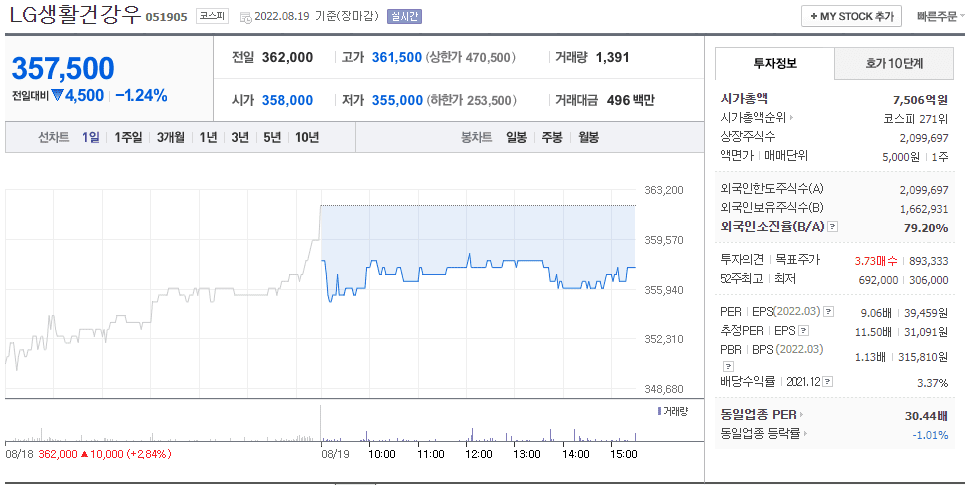Viewport: 965px width, 485px height.
Task: Click the 동일업종 PER value 30.44배
Action: (926, 416)
